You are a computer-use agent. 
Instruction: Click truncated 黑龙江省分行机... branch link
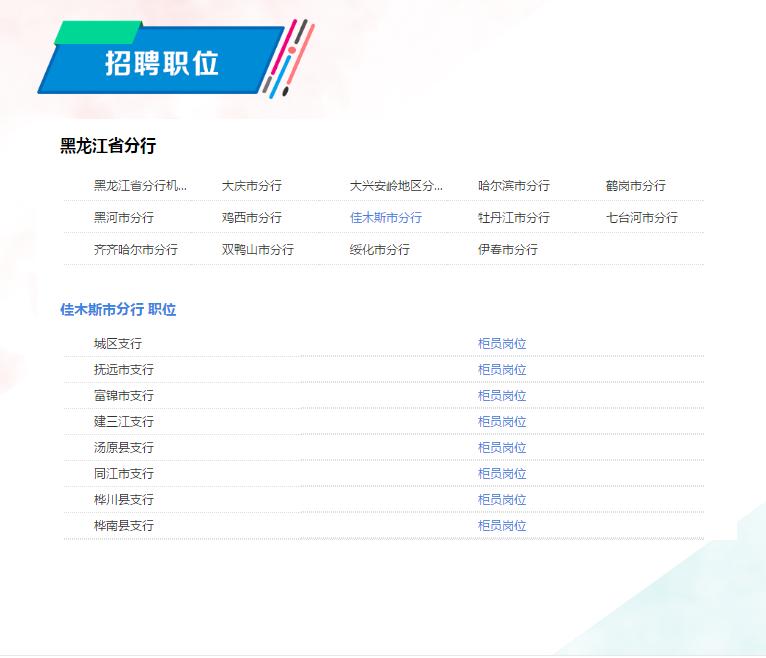click(140, 186)
